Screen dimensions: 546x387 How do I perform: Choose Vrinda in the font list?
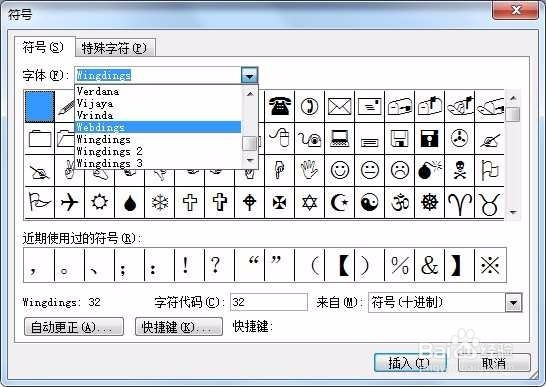tap(158, 115)
